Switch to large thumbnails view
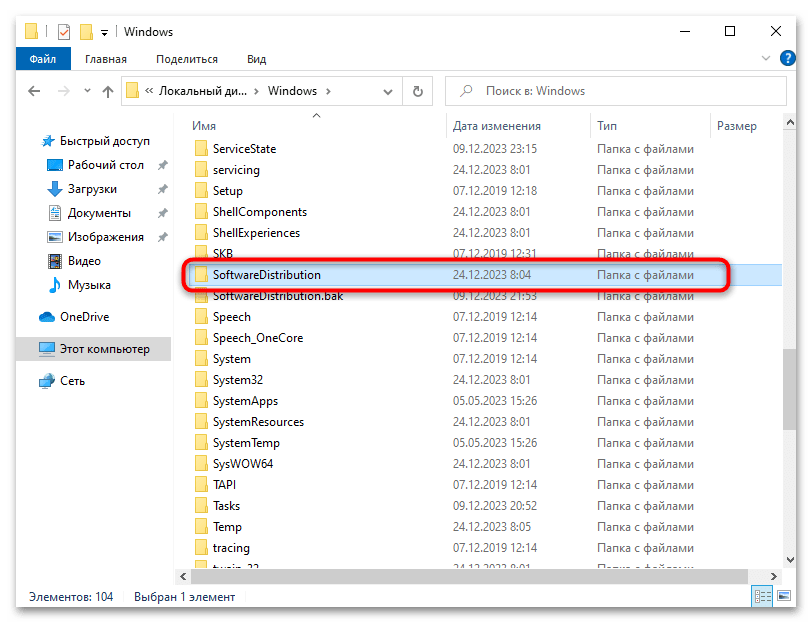Viewport: 812px width, 623px height. 784,596
